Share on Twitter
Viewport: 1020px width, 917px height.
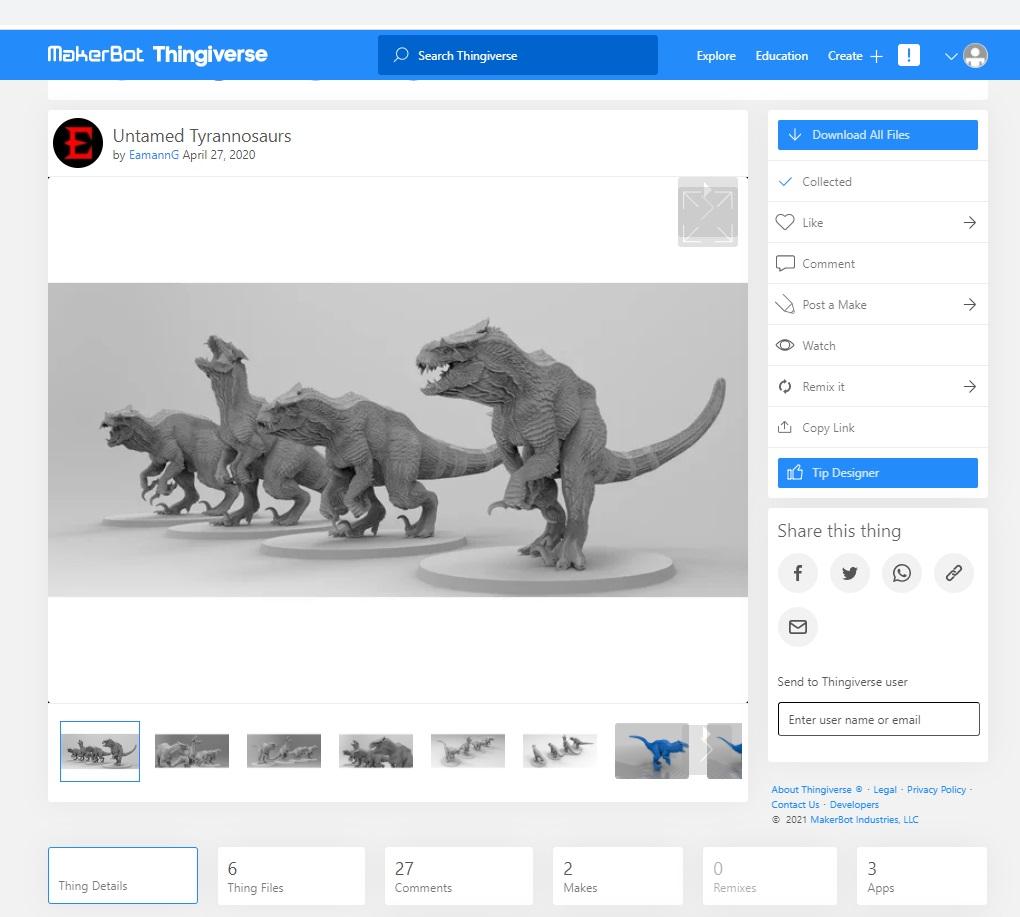point(850,573)
